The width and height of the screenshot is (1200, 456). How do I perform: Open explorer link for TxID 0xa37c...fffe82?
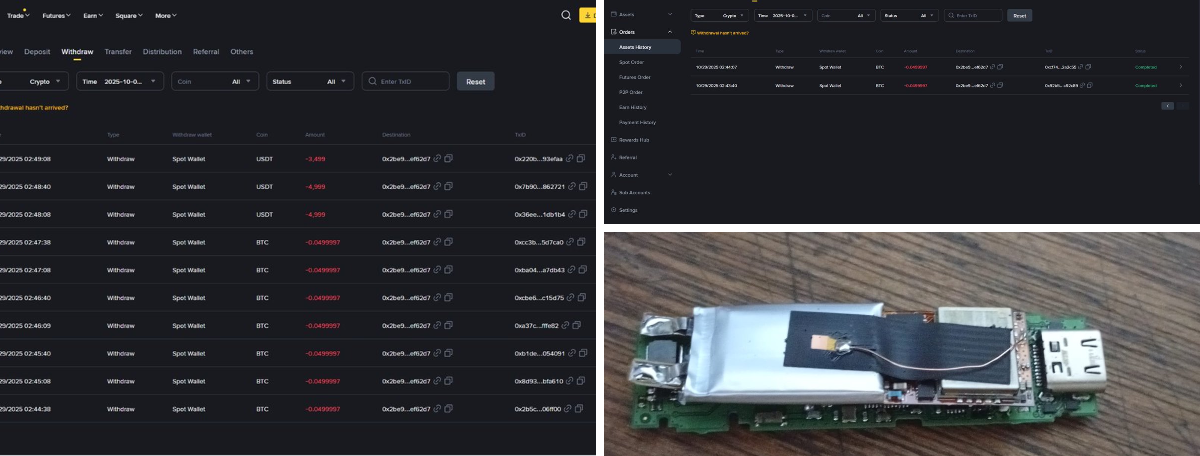[565, 326]
